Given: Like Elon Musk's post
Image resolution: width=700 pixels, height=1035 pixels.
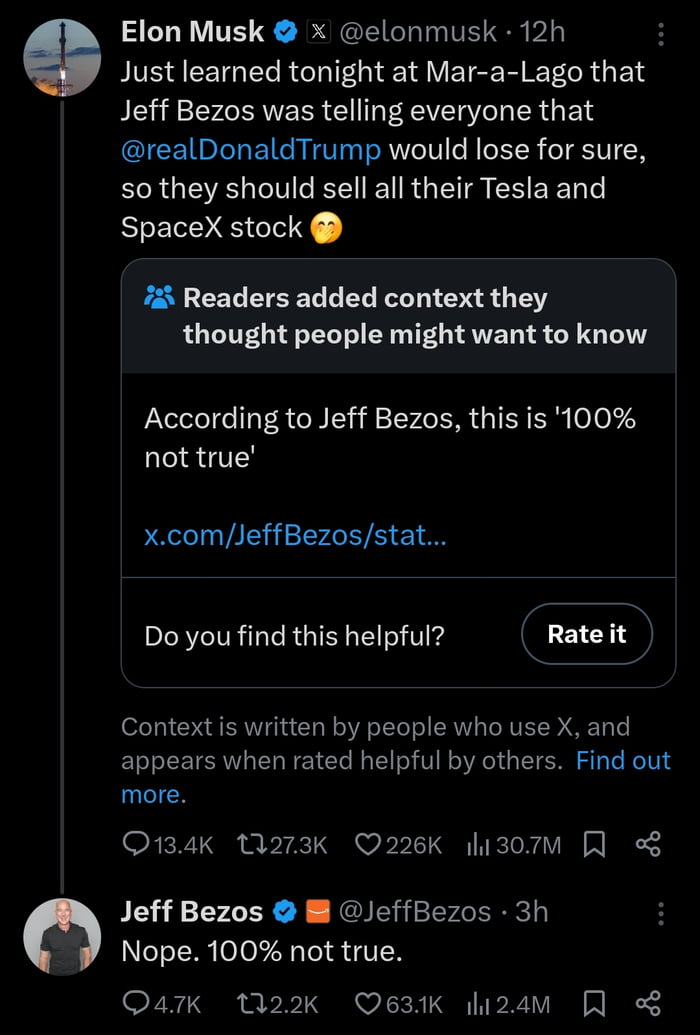Looking at the screenshot, I should click(x=367, y=845).
